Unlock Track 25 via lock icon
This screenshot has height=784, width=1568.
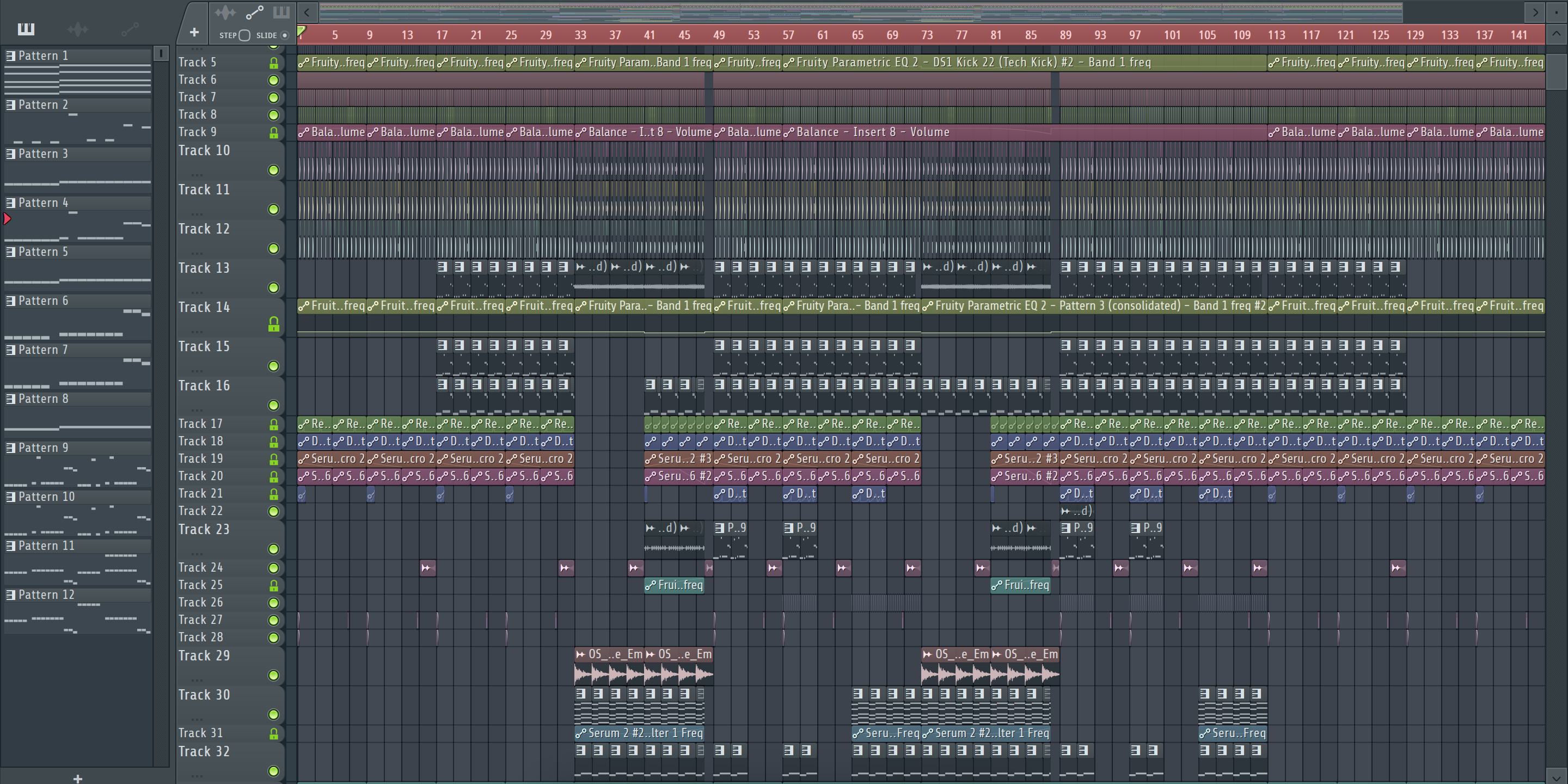point(274,586)
